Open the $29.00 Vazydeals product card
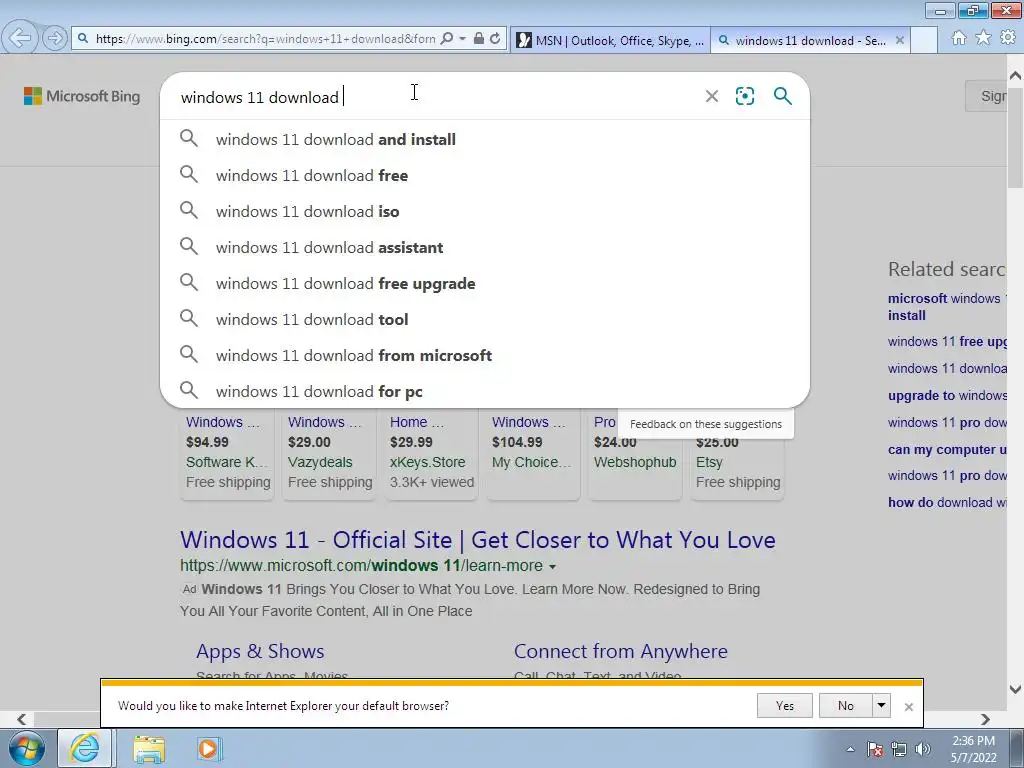The height and width of the screenshot is (768, 1024). [x=329, y=453]
